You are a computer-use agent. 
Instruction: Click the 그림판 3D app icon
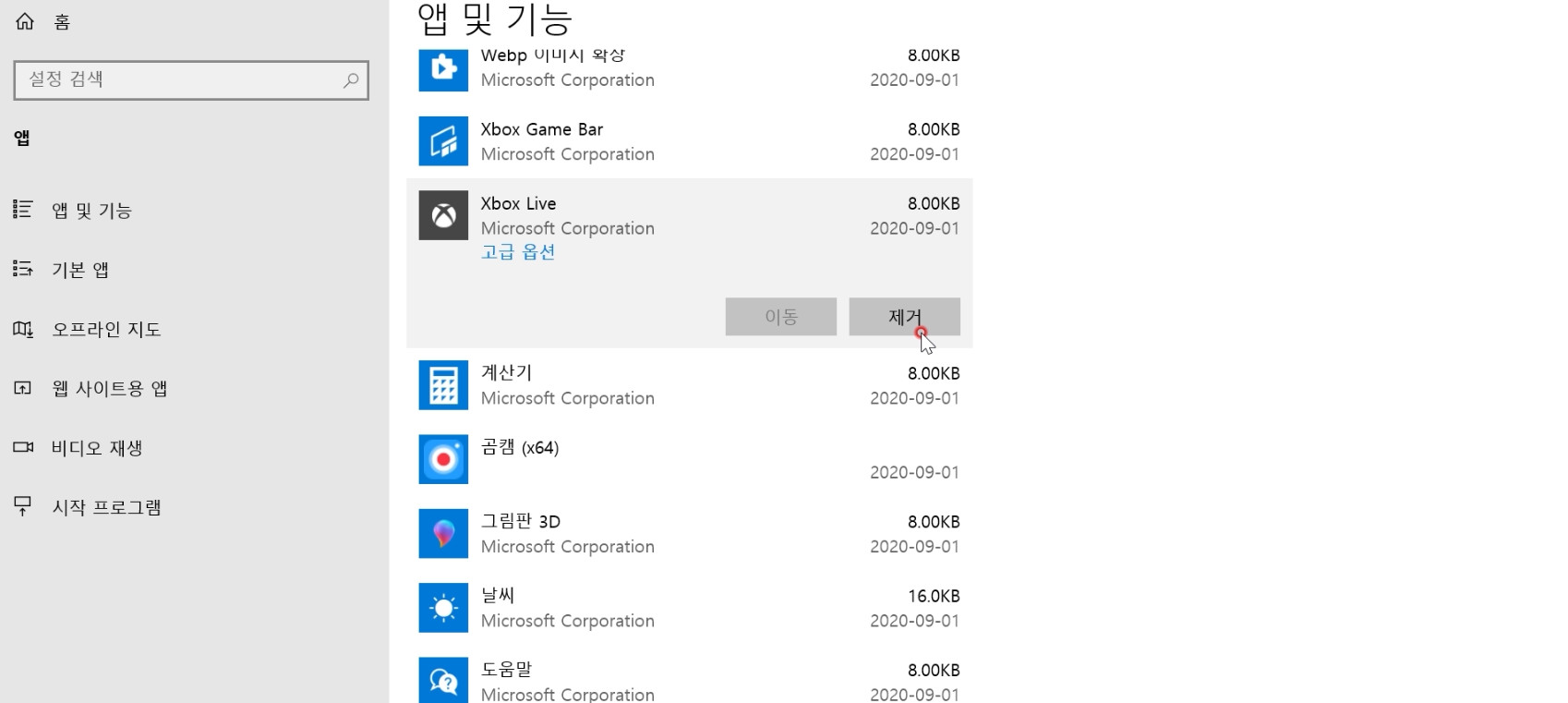coord(443,533)
